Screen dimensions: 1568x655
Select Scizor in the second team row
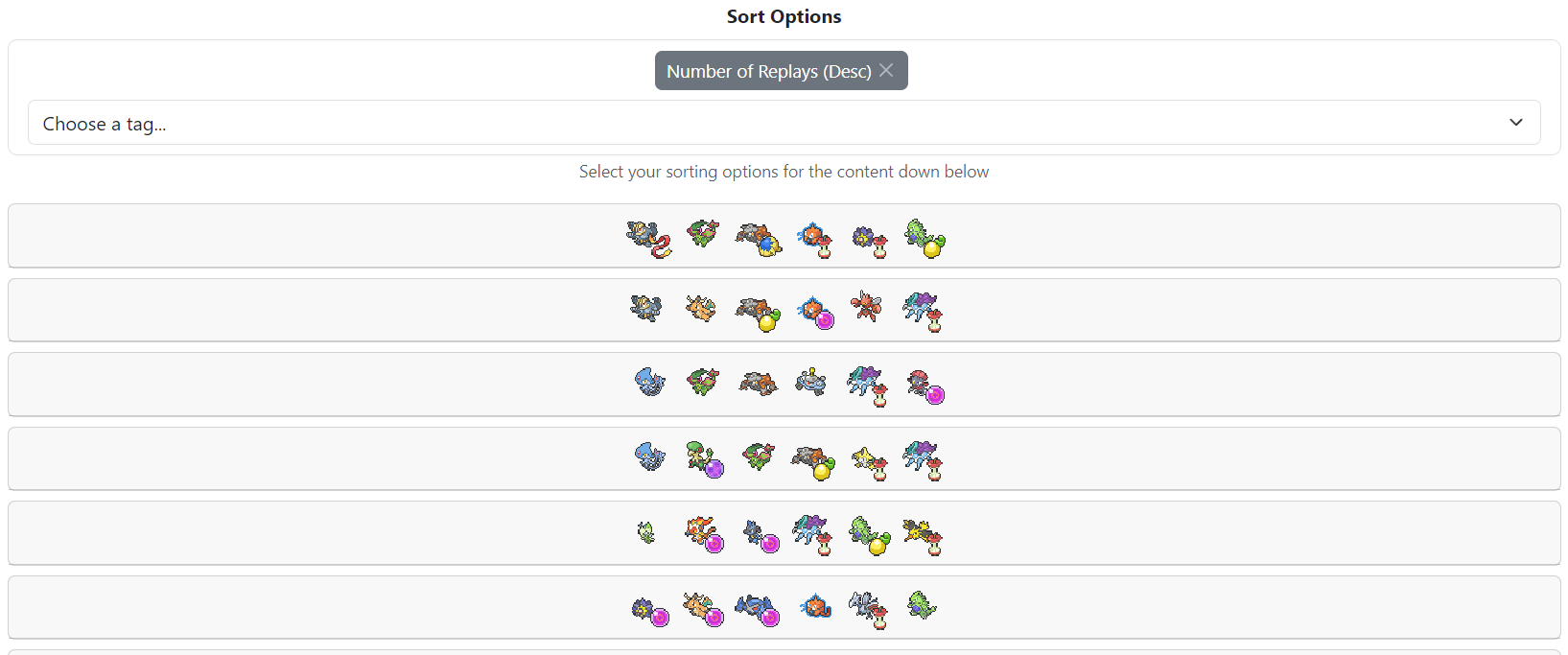(x=867, y=307)
